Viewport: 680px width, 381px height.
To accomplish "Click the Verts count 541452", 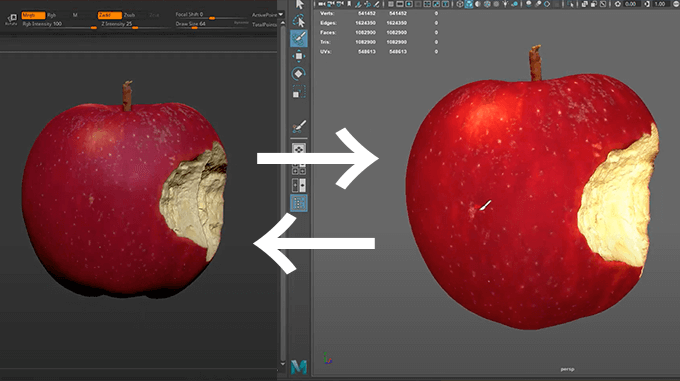I will pyautogui.click(x=366, y=13).
